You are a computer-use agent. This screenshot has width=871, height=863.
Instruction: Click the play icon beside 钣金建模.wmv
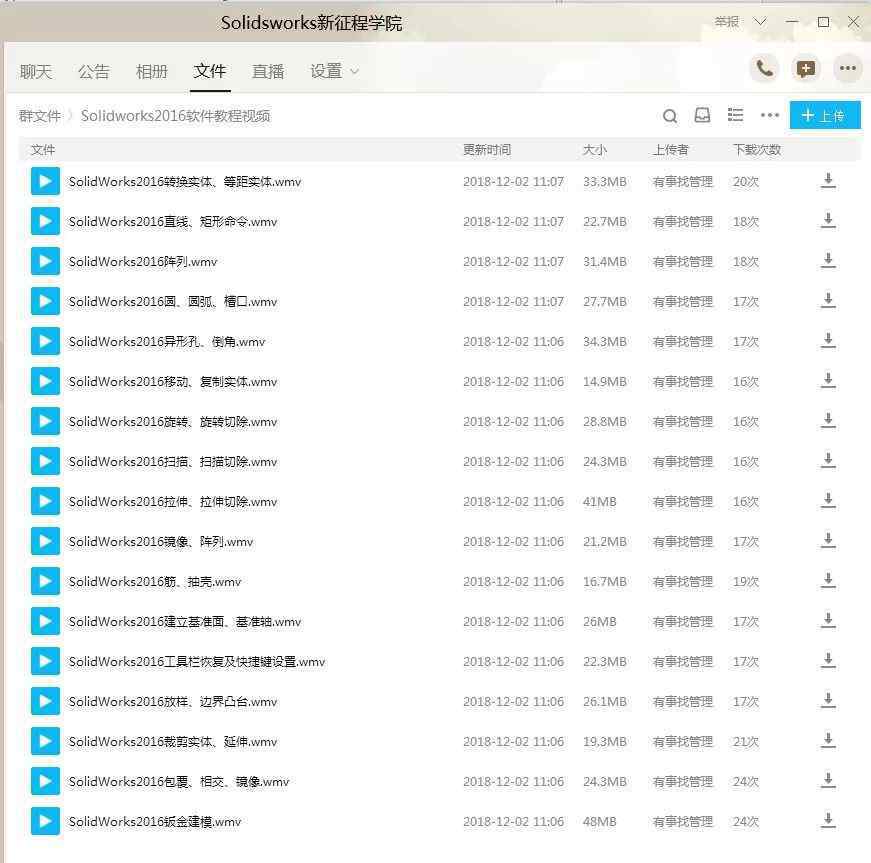click(x=45, y=821)
